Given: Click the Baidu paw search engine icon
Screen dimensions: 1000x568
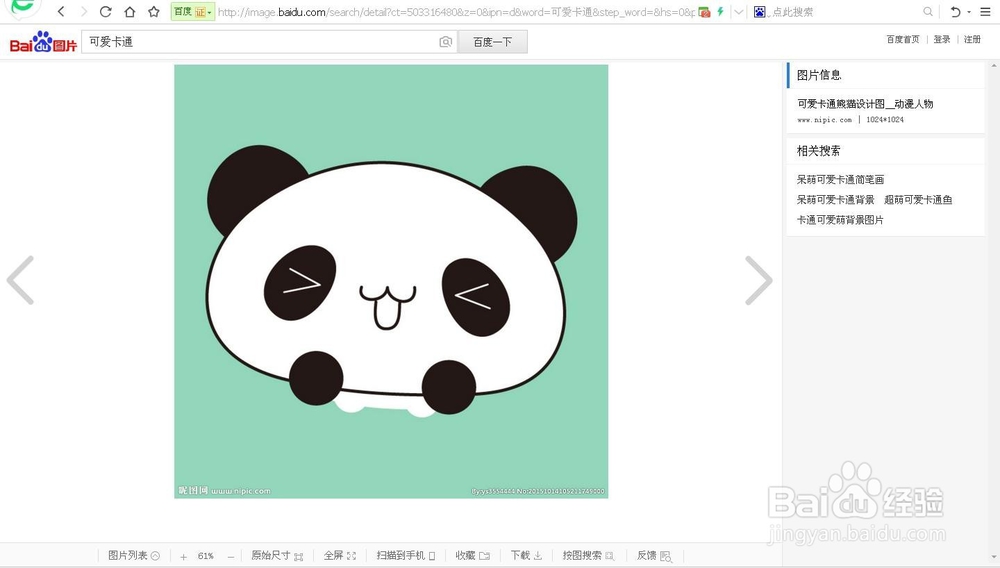Looking at the screenshot, I should coord(760,11).
